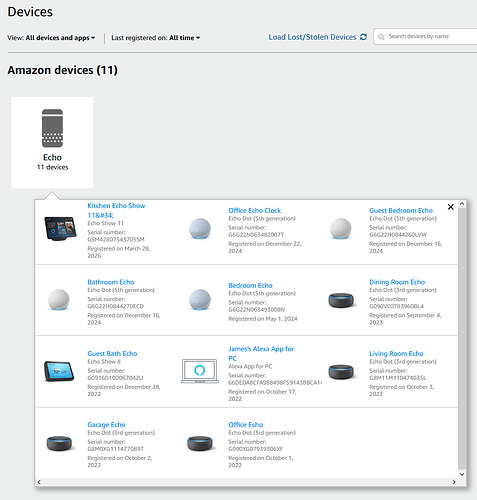Click the Garage Echo Dot image
The width and height of the screenshot is (477, 500).
pyautogui.click(x=59, y=443)
